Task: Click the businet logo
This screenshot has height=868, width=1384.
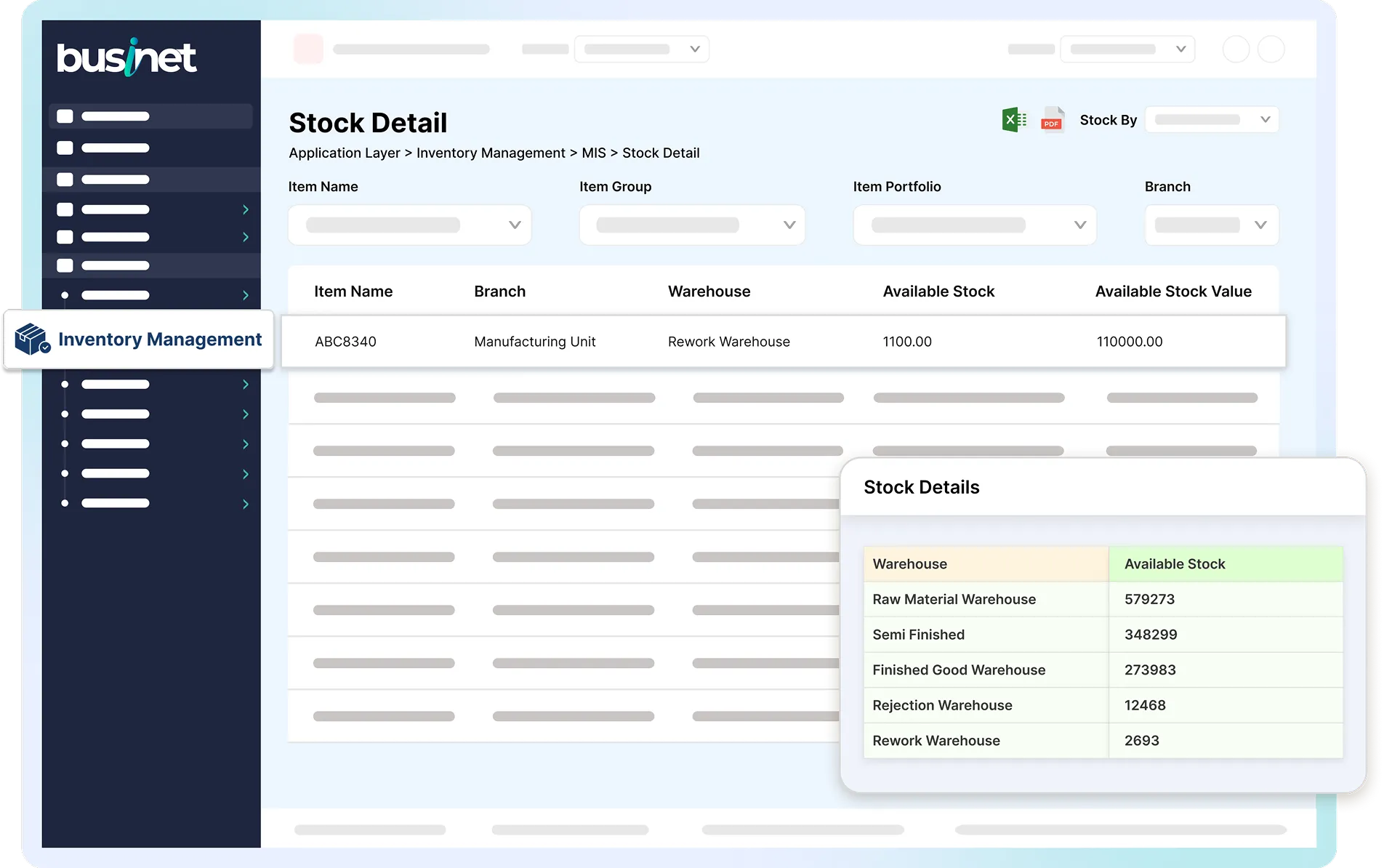Action: point(126,57)
